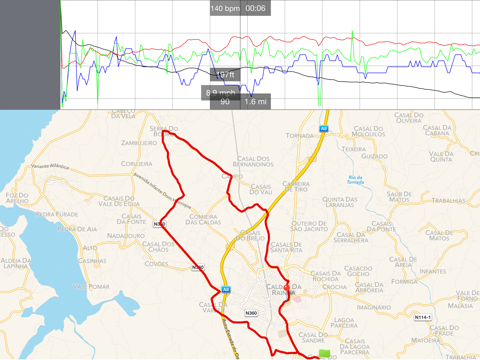480x360 pixels.
Task: Click the N360 badge near Covões
Action: tap(198, 267)
